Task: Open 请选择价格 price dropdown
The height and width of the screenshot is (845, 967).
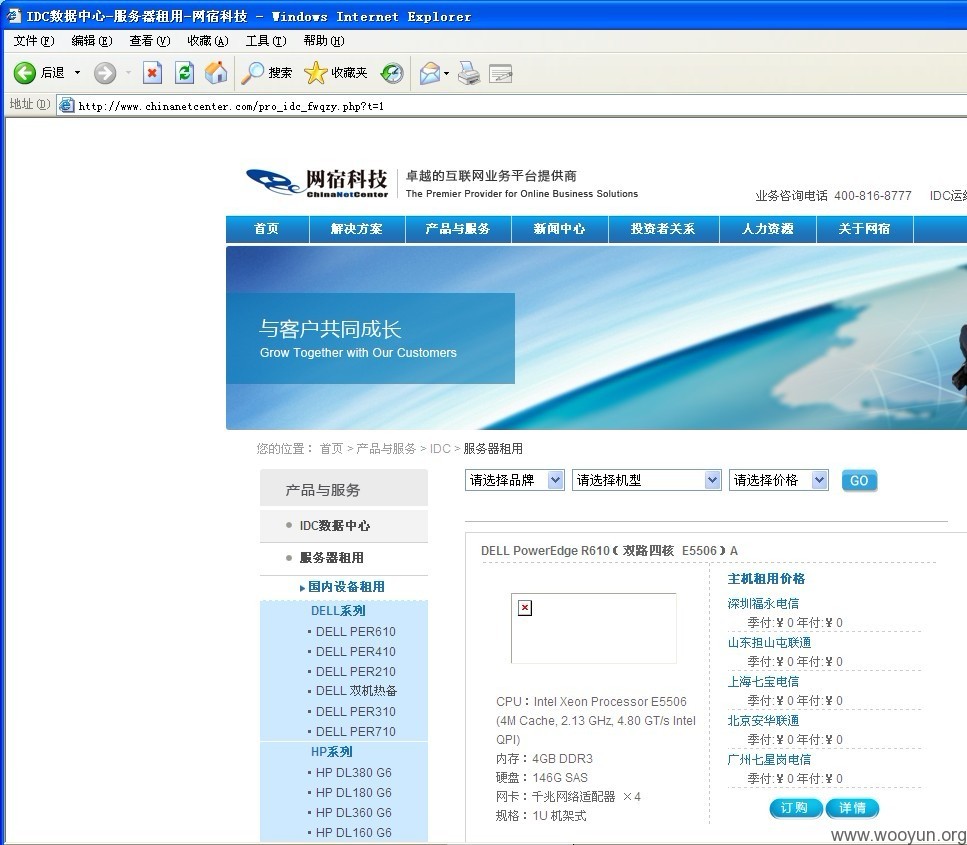Action: click(x=778, y=480)
